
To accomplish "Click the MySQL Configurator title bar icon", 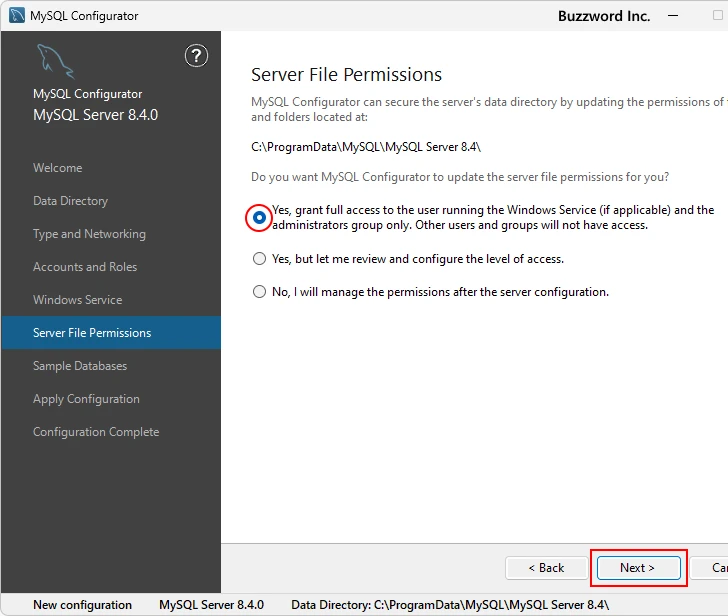I will tap(17, 15).
